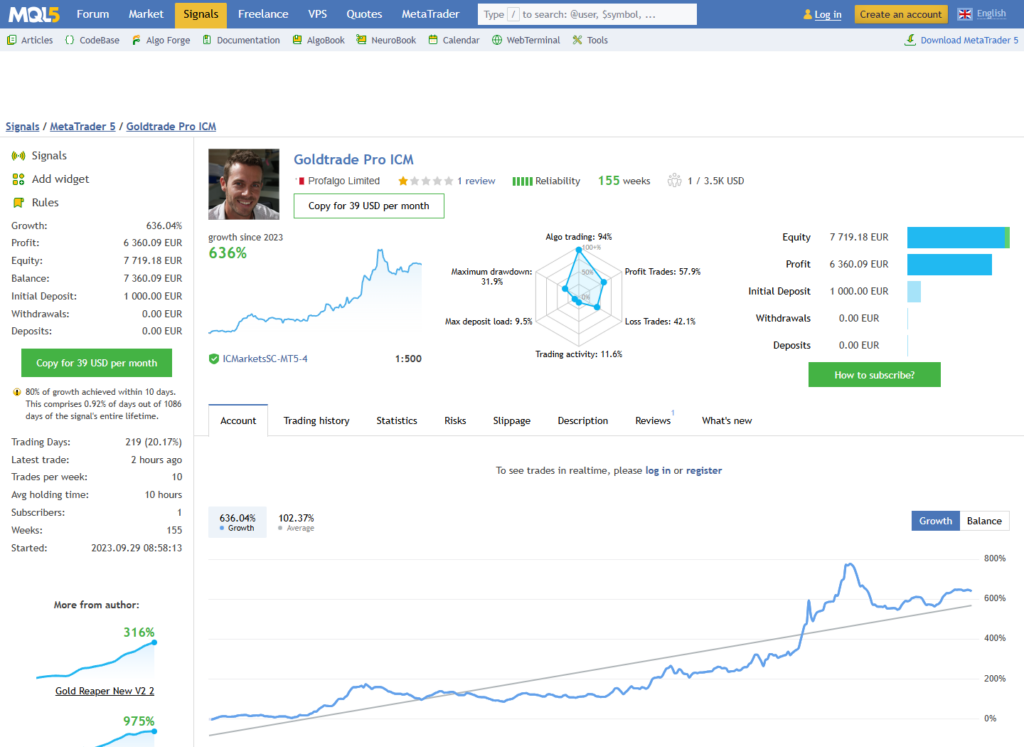Click the Profit blue bar
The image size is (1024, 747).
950,264
